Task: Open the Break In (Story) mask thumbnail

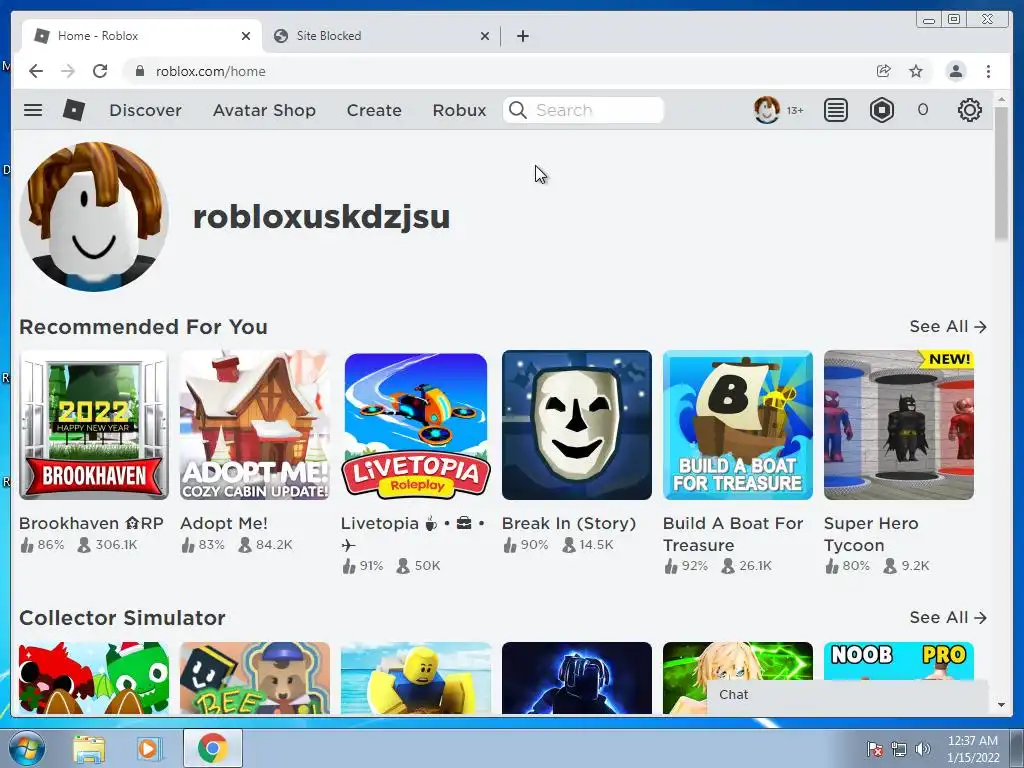Action: click(x=577, y=425)
